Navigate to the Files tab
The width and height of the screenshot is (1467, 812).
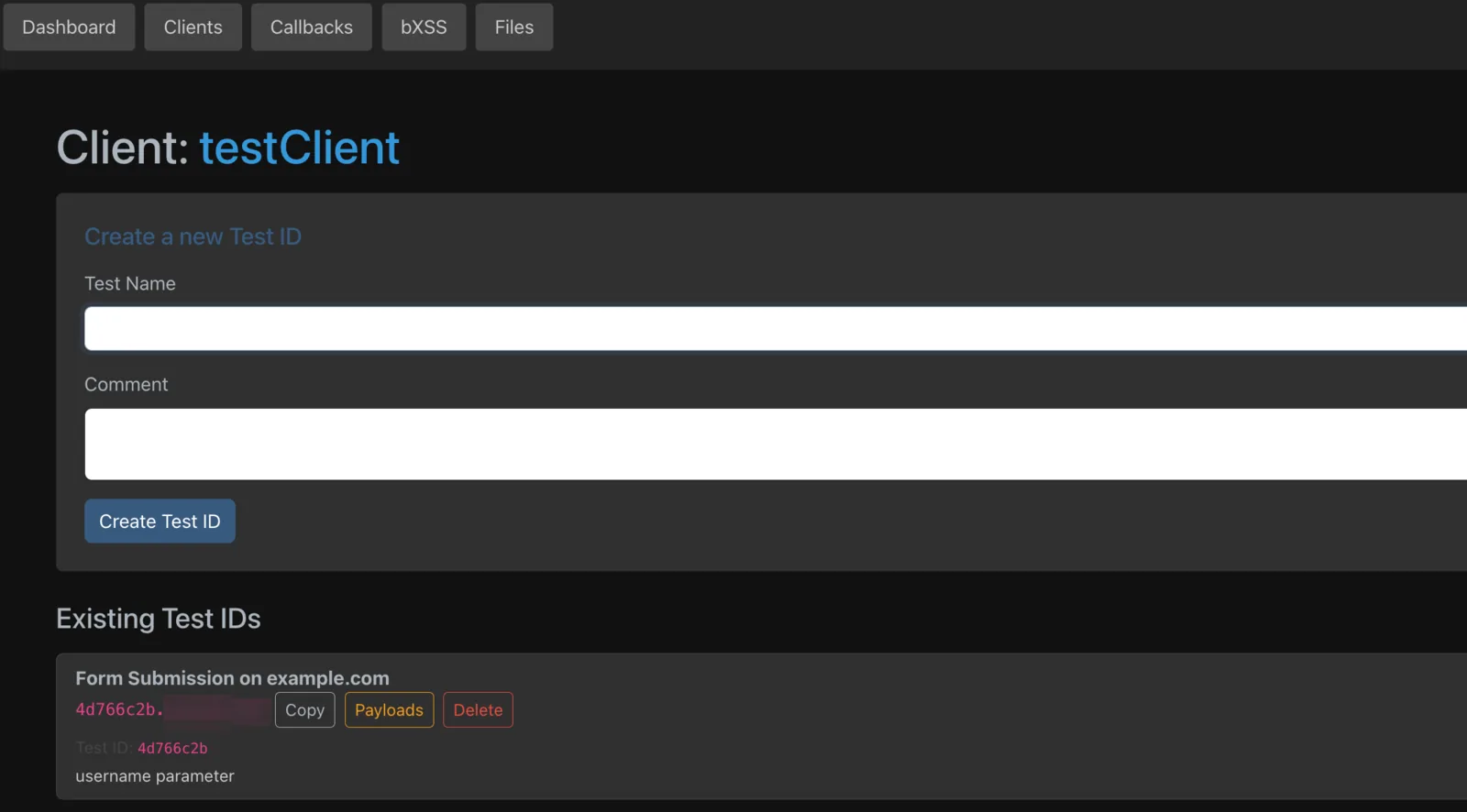pos(513,27)
